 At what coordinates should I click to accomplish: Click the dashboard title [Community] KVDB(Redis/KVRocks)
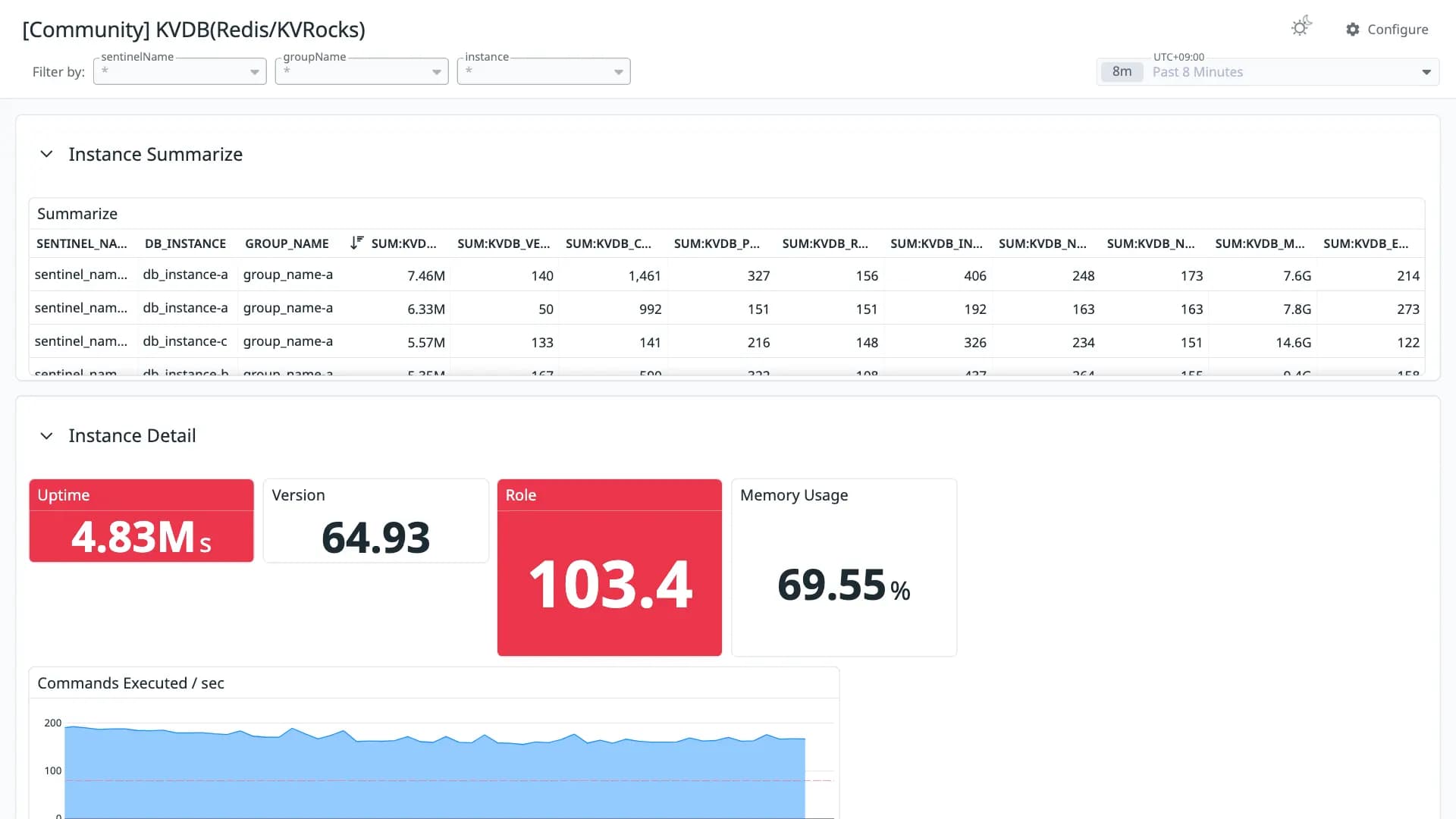pyautogui.click(x=194, y=30)
